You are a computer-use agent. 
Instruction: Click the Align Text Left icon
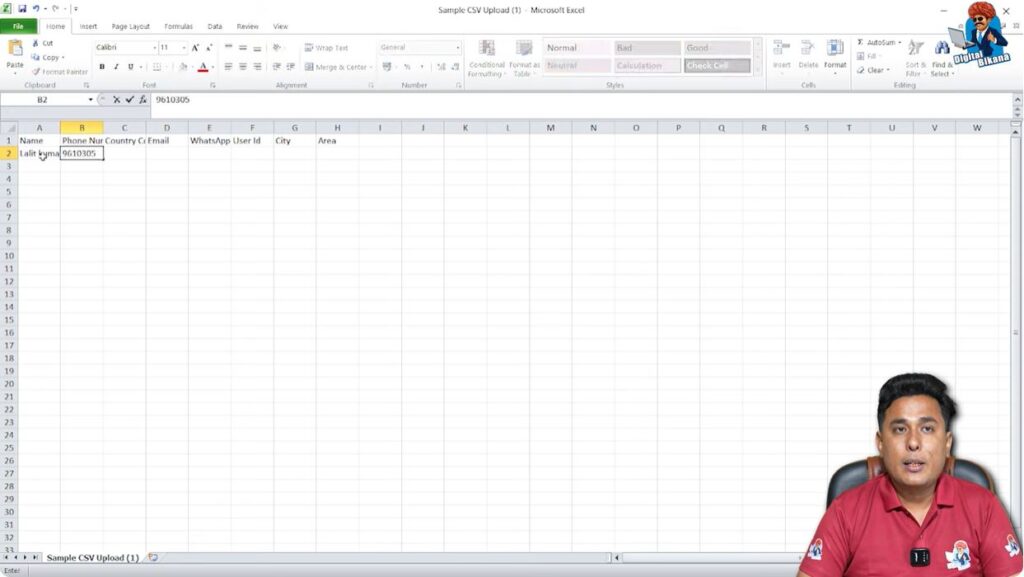tap(229, 67)
